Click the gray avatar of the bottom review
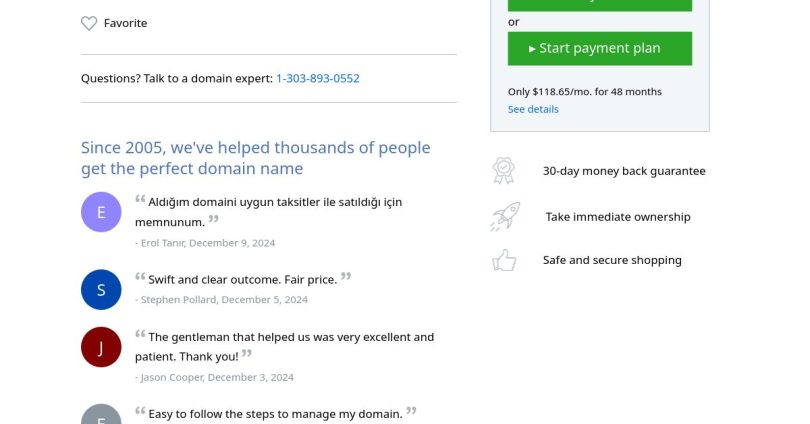 101,414
